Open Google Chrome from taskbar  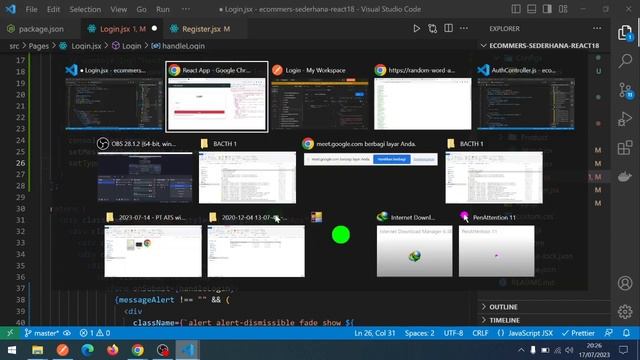(x=138, y=350)
